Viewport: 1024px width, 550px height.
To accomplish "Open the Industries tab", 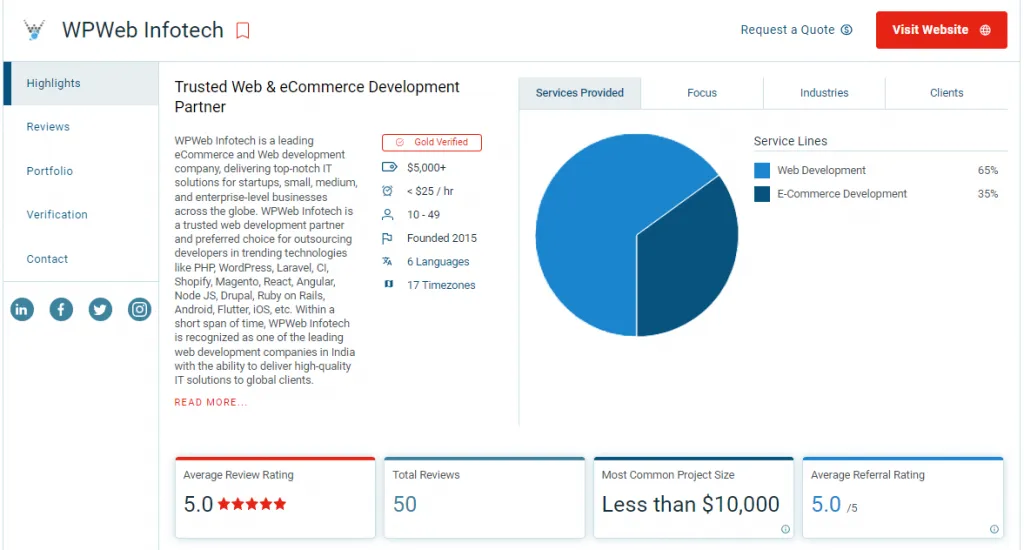I will [824, 93].
